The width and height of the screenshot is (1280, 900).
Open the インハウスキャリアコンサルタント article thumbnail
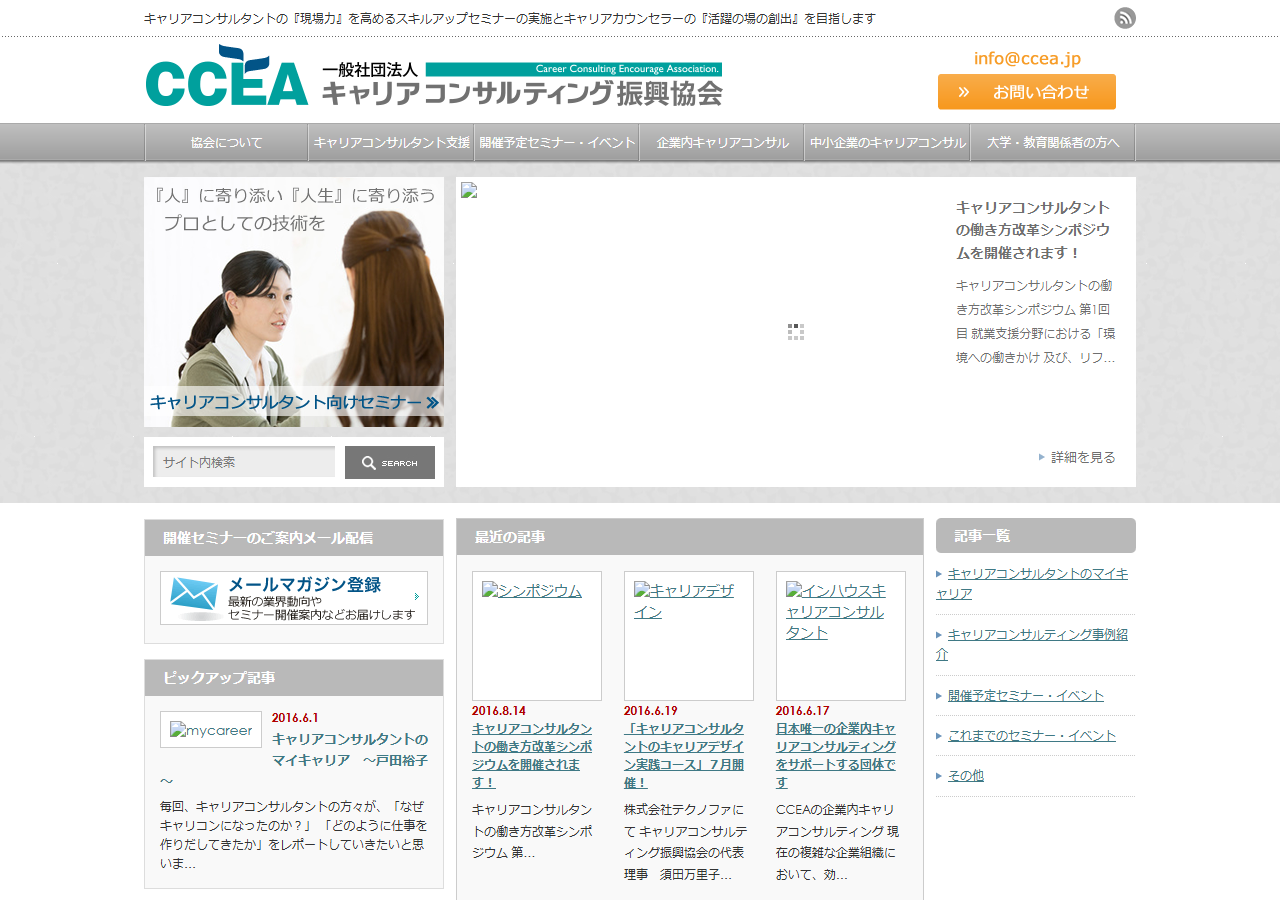point(841,636)
